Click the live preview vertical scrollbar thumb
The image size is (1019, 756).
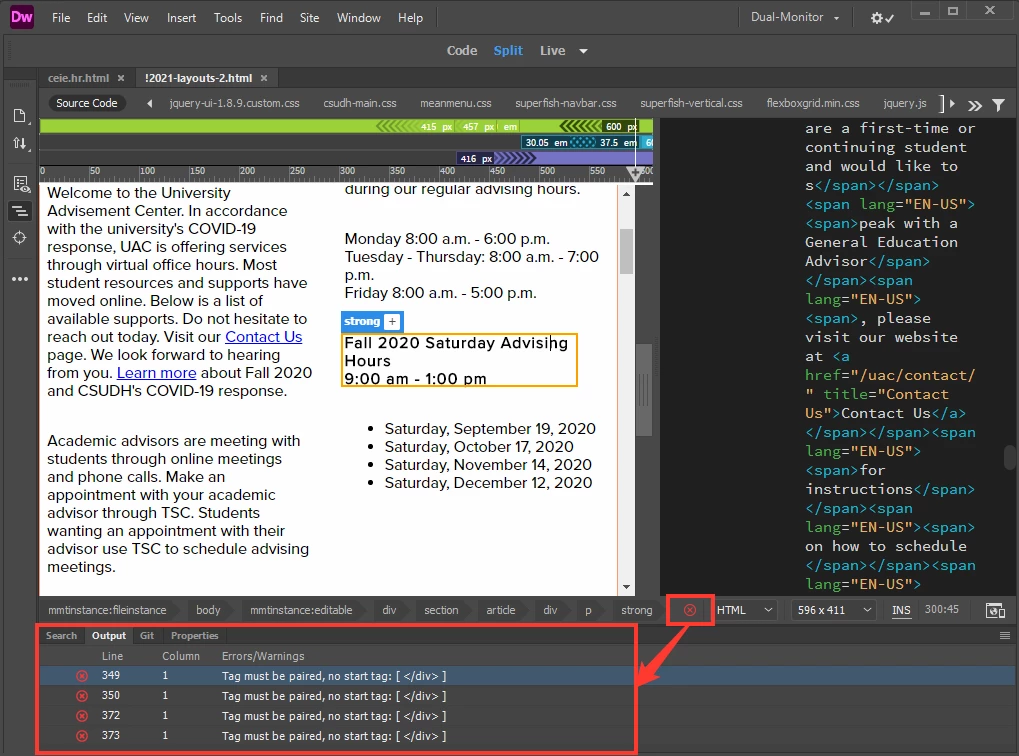(x=626, y=251)
